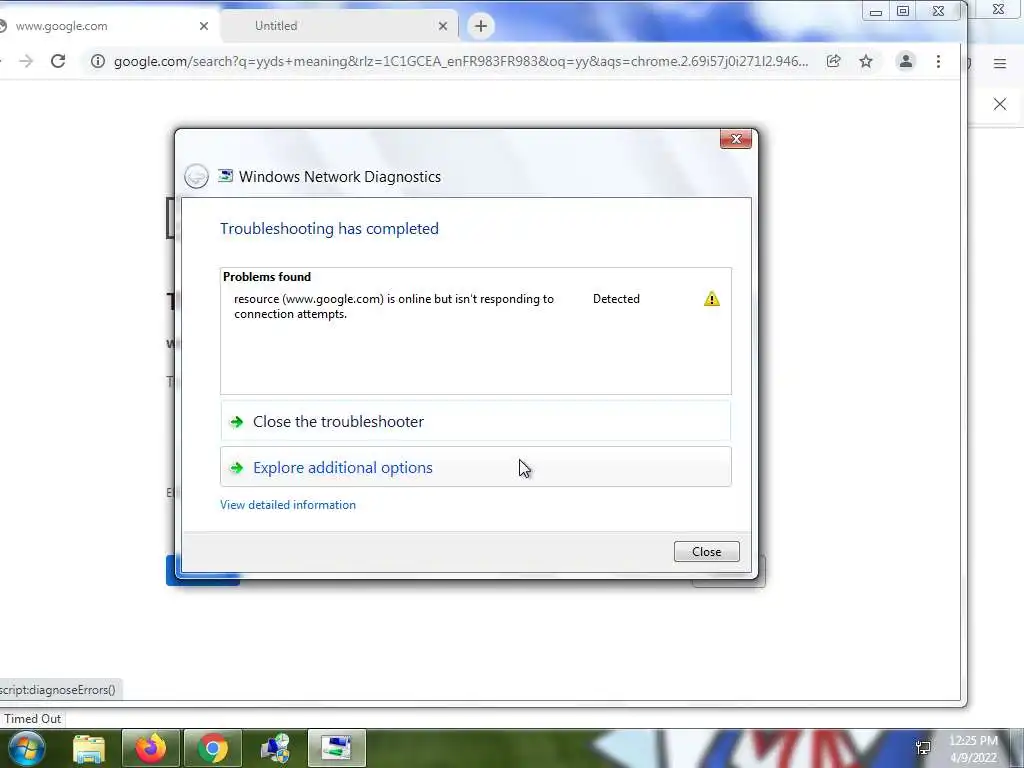Viewport: 1024px width, 768px height.
Task: Click the address bar URL
Action: pyautogui.click(x=461, y=61)
